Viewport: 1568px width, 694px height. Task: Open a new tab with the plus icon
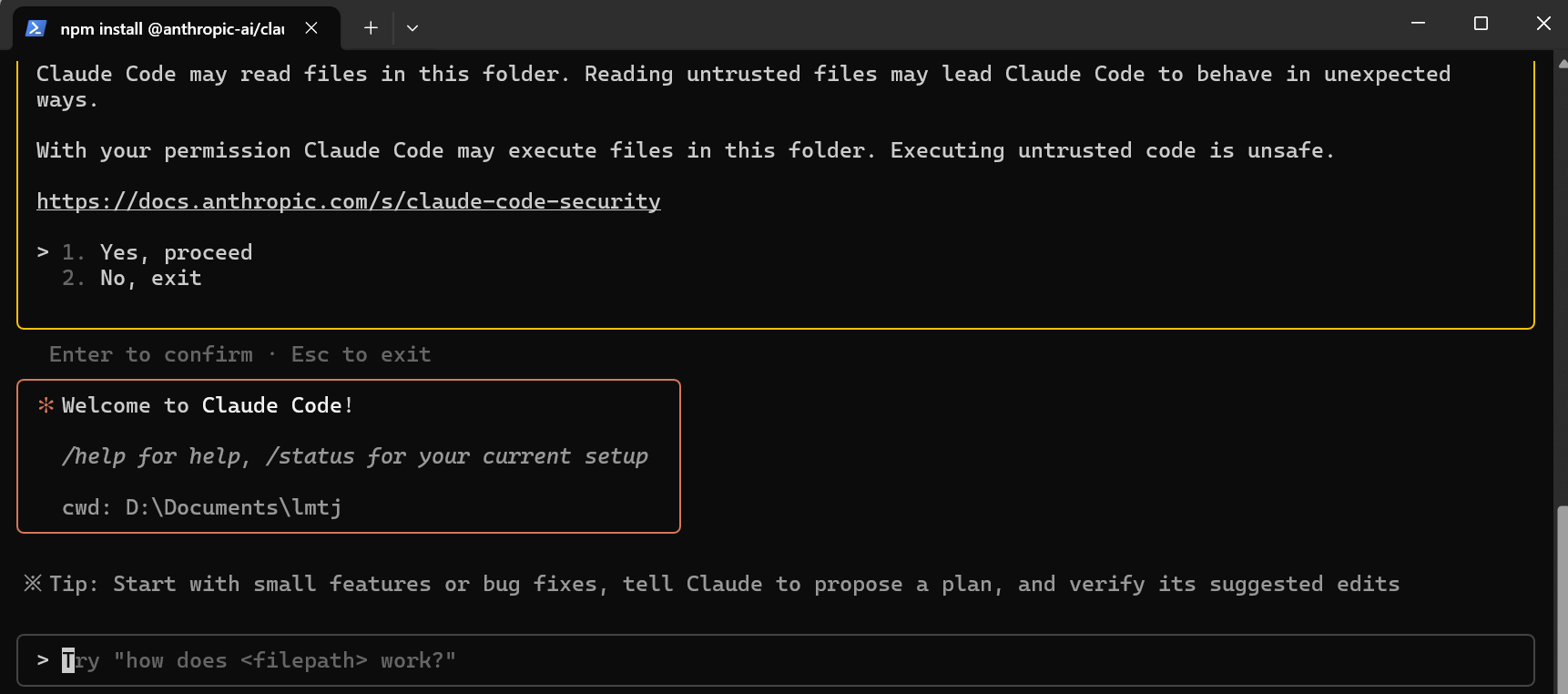tap(371, 28)
